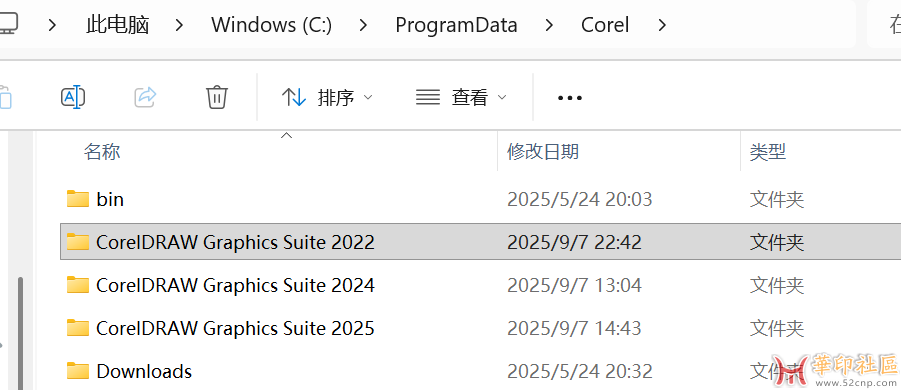Sort by 名称 column header
The image size is (901, 390).
[102, 152]
